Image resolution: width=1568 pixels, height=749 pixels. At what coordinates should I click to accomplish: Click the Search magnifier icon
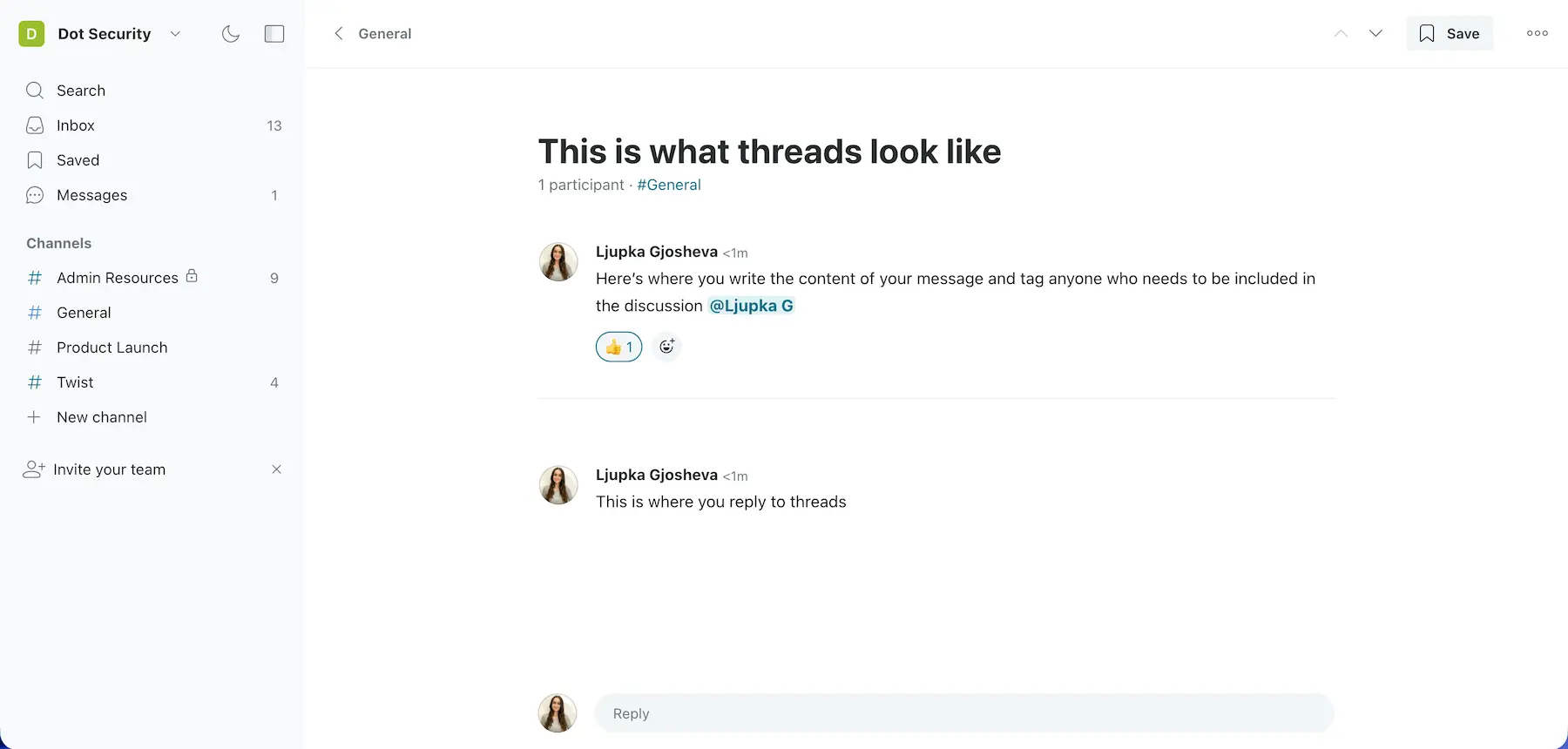(35, 91)
